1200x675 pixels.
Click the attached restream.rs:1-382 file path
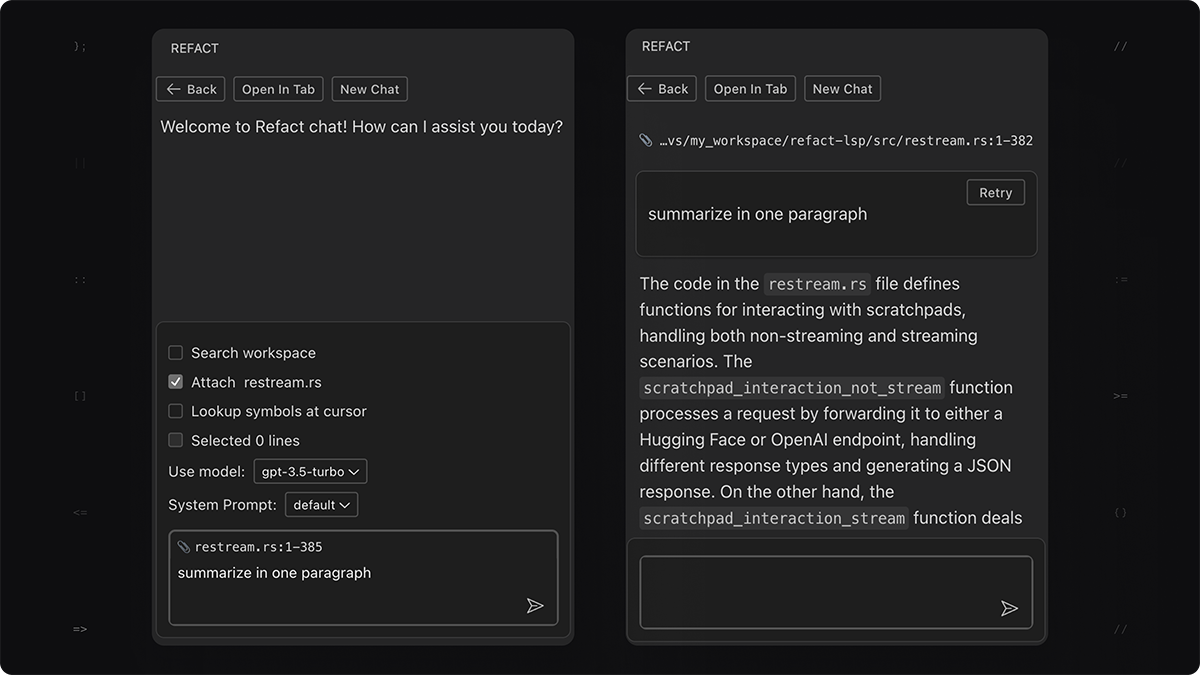click(x=846, y=141)
